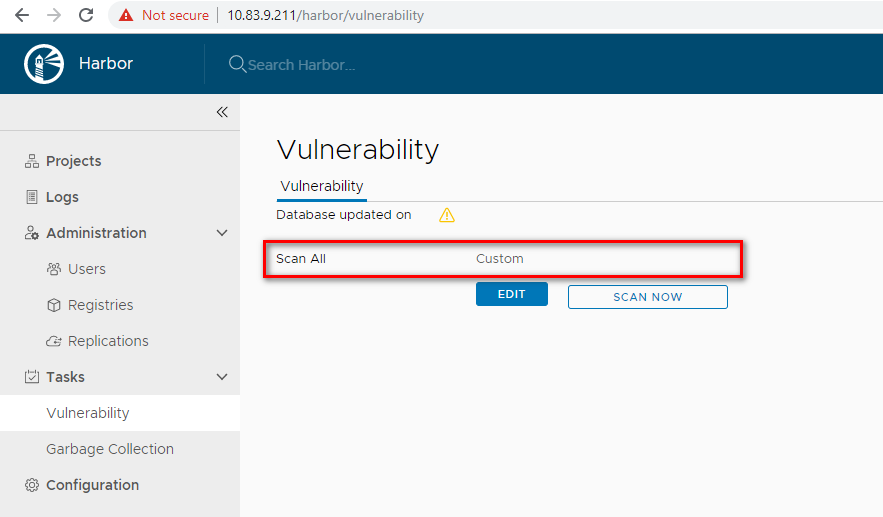The height and width of the screenshot is (517, 883).
Task: Click the browser address bar URL
Action: coord(325,15)
